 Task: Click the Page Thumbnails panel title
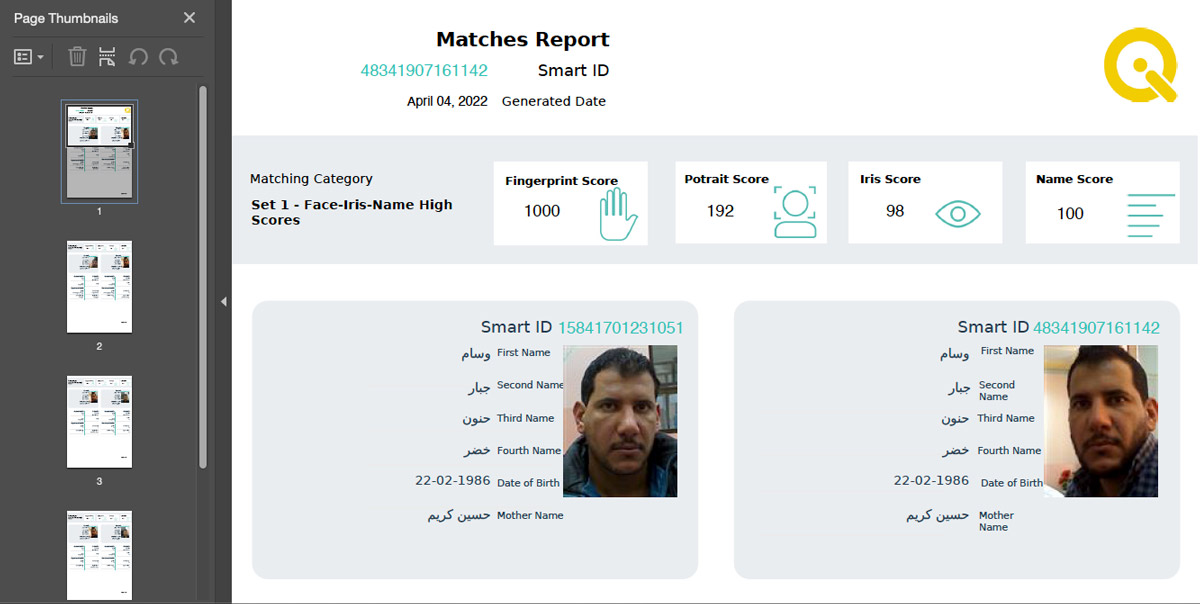tap(66, 18)
